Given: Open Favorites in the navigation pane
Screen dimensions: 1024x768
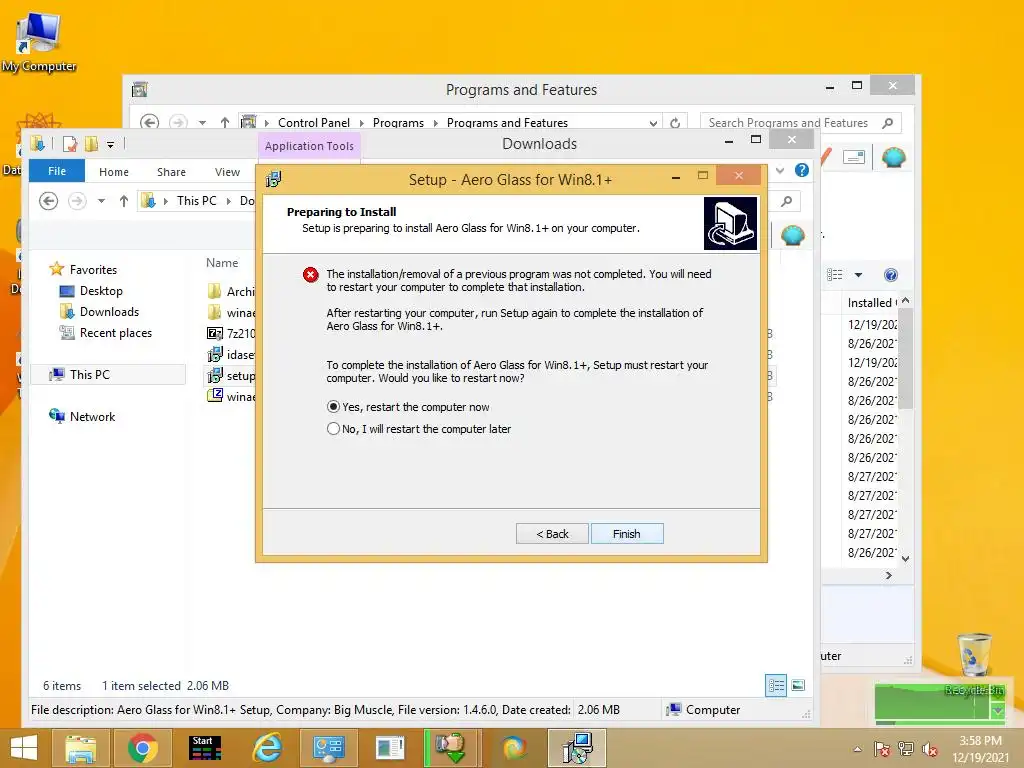Looking at the screenshot, I should click(x=93, y=270).
